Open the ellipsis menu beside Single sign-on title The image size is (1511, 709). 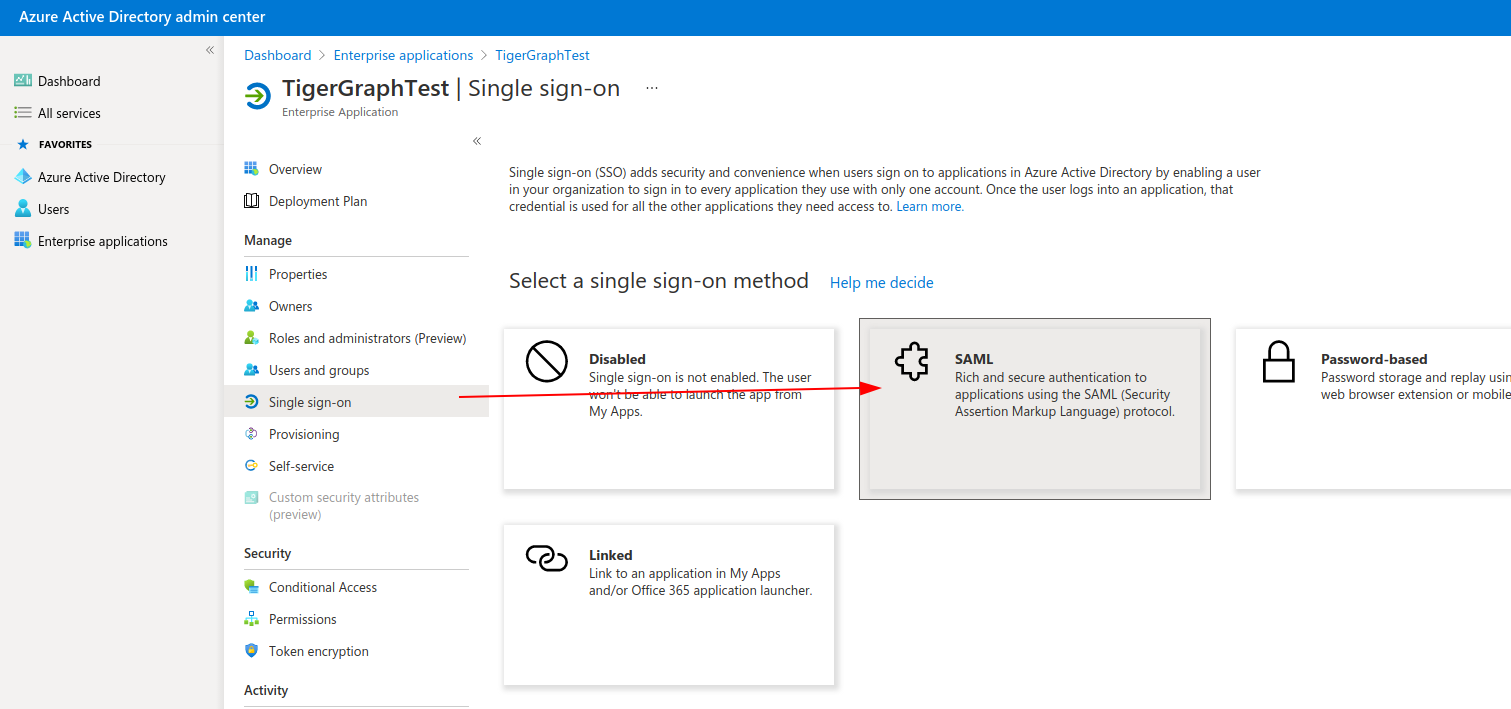pos(651,87)
